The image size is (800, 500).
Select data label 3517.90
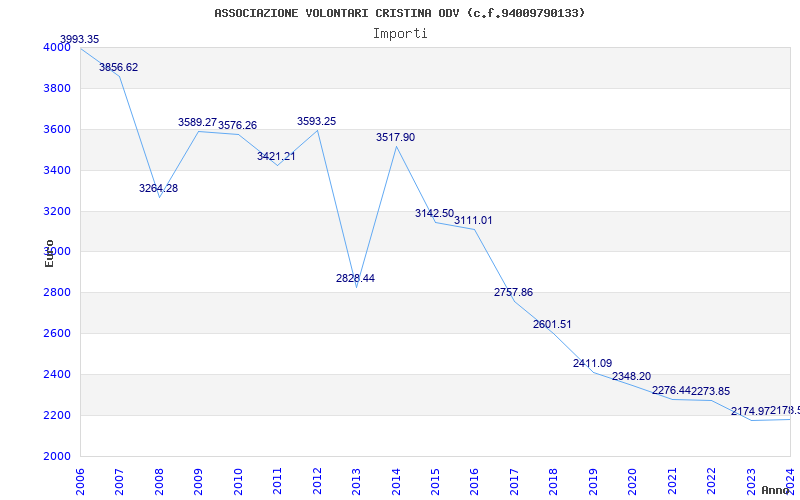click(x=395, y=137)
